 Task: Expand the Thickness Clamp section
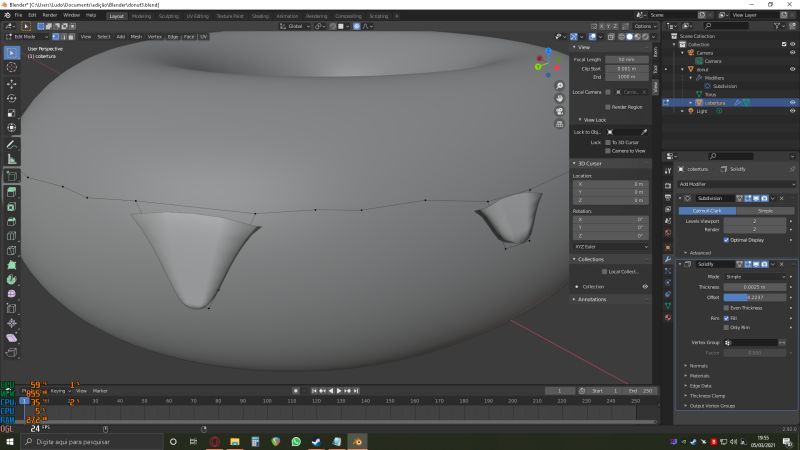tap(705, 396)
